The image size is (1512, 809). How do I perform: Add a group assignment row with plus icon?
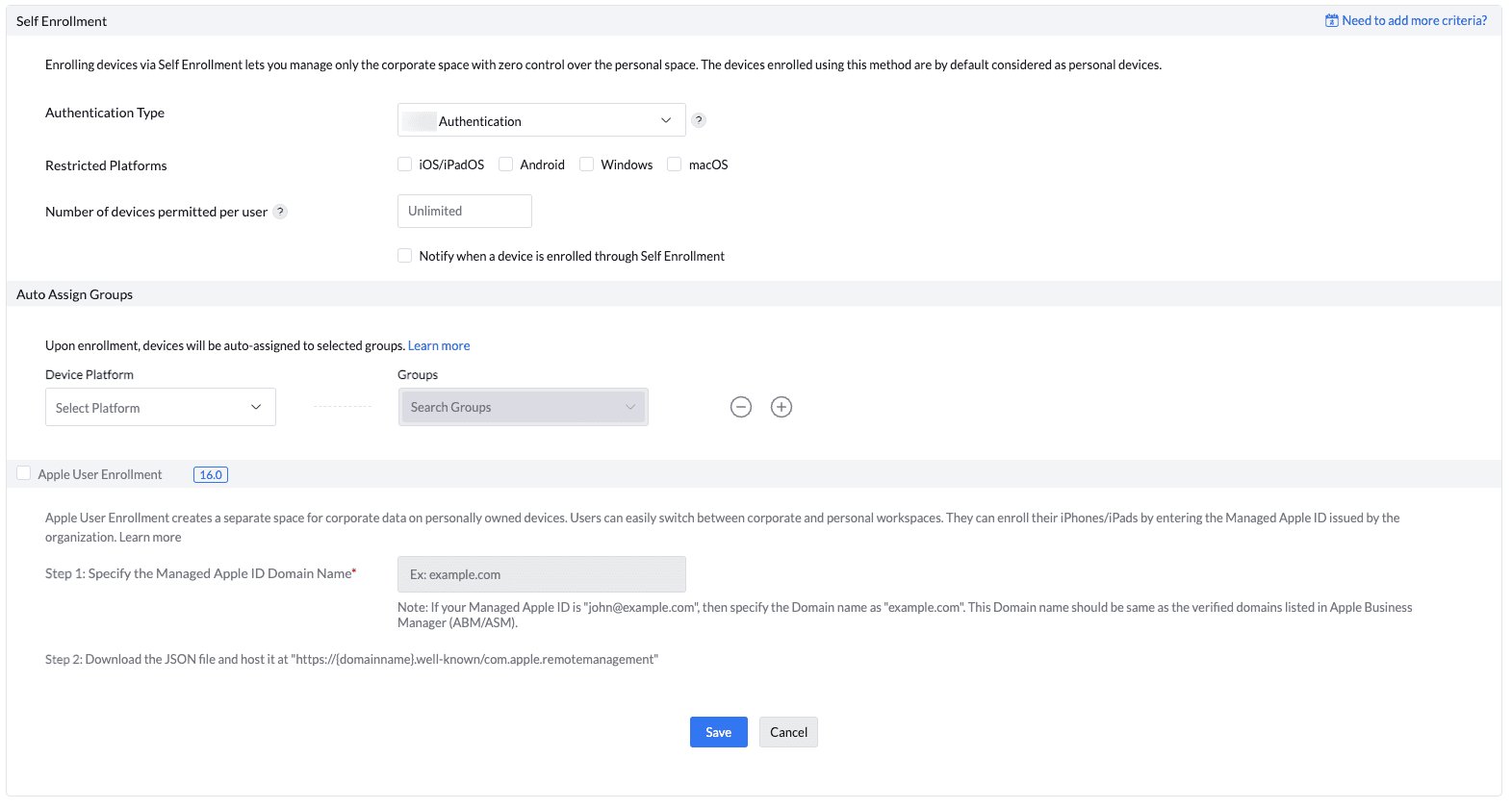(x=782, y=407)
